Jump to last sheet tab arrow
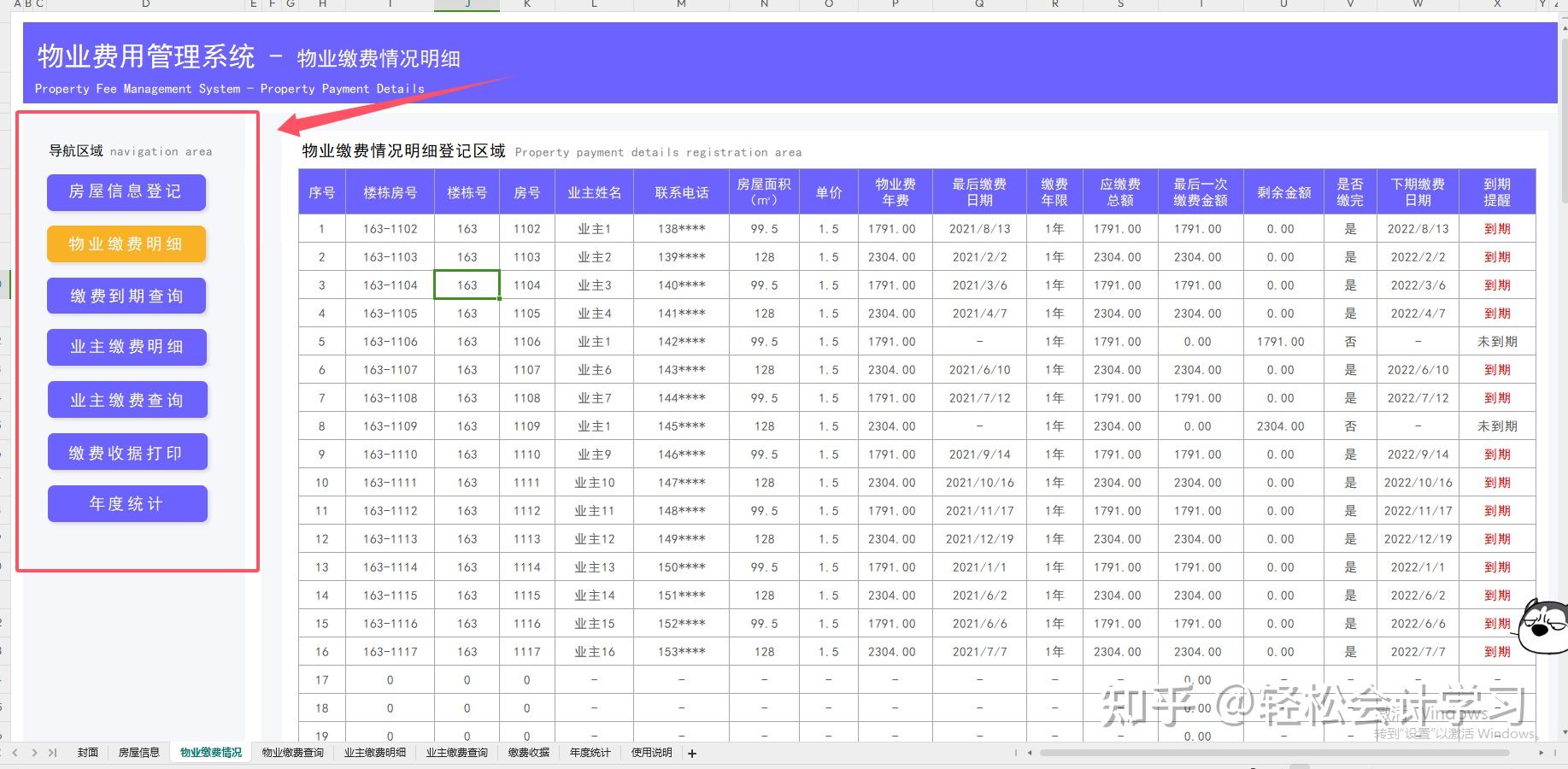The width and height of the screenshot is (1568, 769). [53, 753]
